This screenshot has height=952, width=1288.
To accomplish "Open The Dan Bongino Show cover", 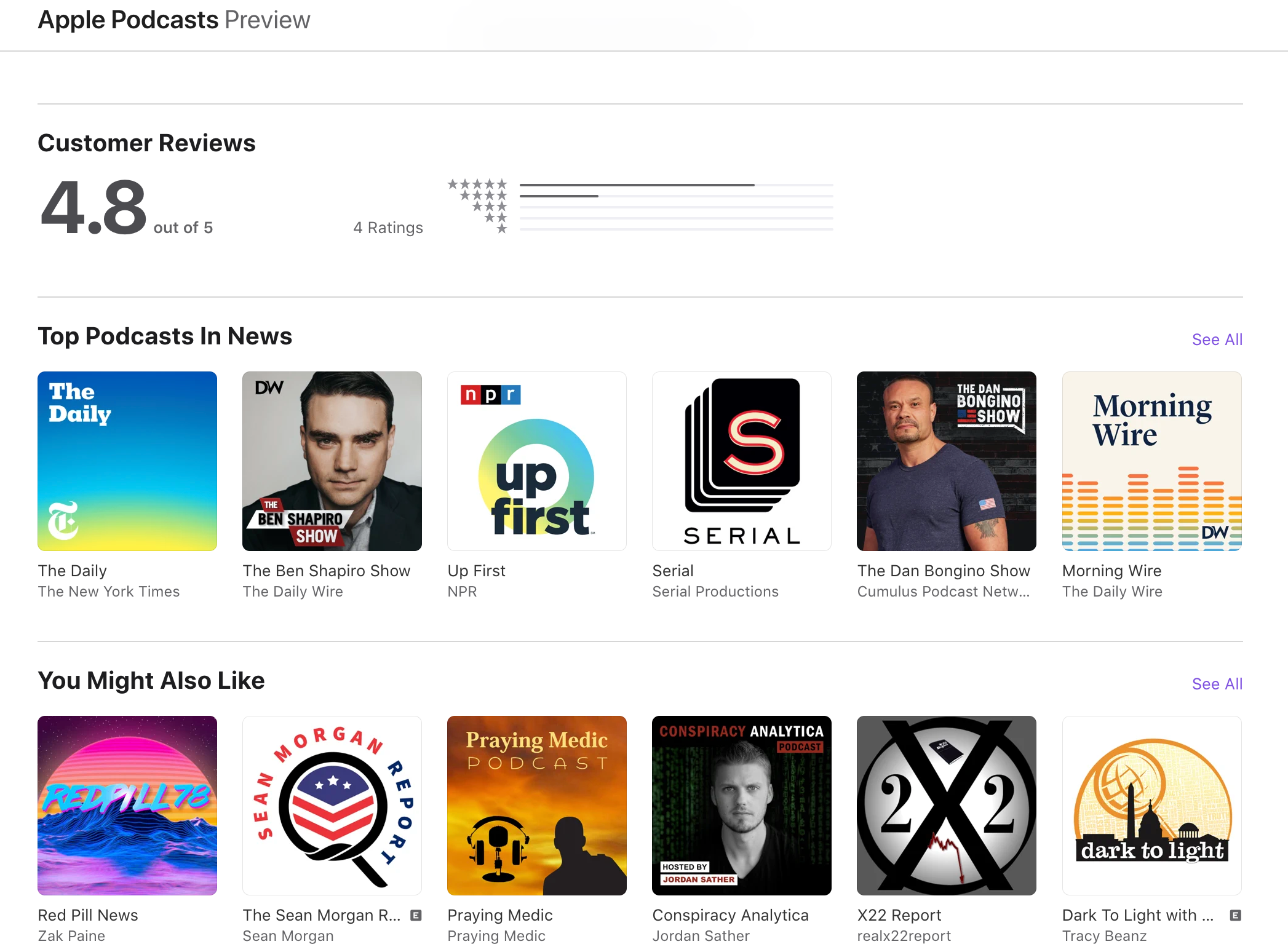I will (x=947, y=461).
